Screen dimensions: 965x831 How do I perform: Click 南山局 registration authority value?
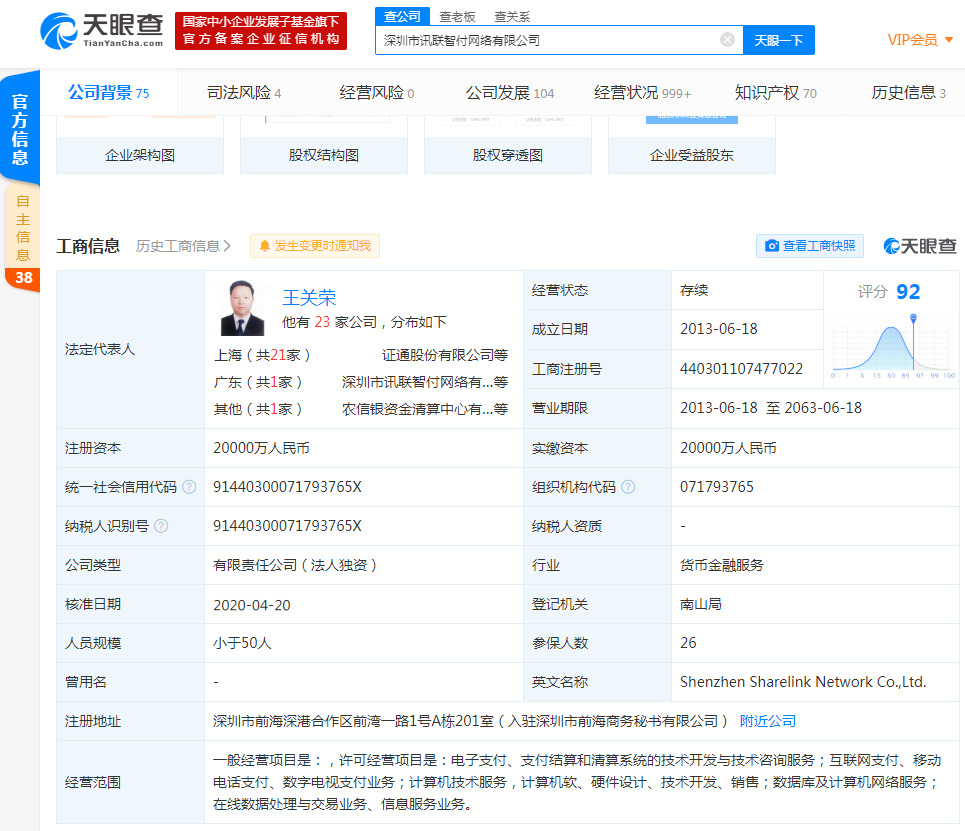point(700,604)
